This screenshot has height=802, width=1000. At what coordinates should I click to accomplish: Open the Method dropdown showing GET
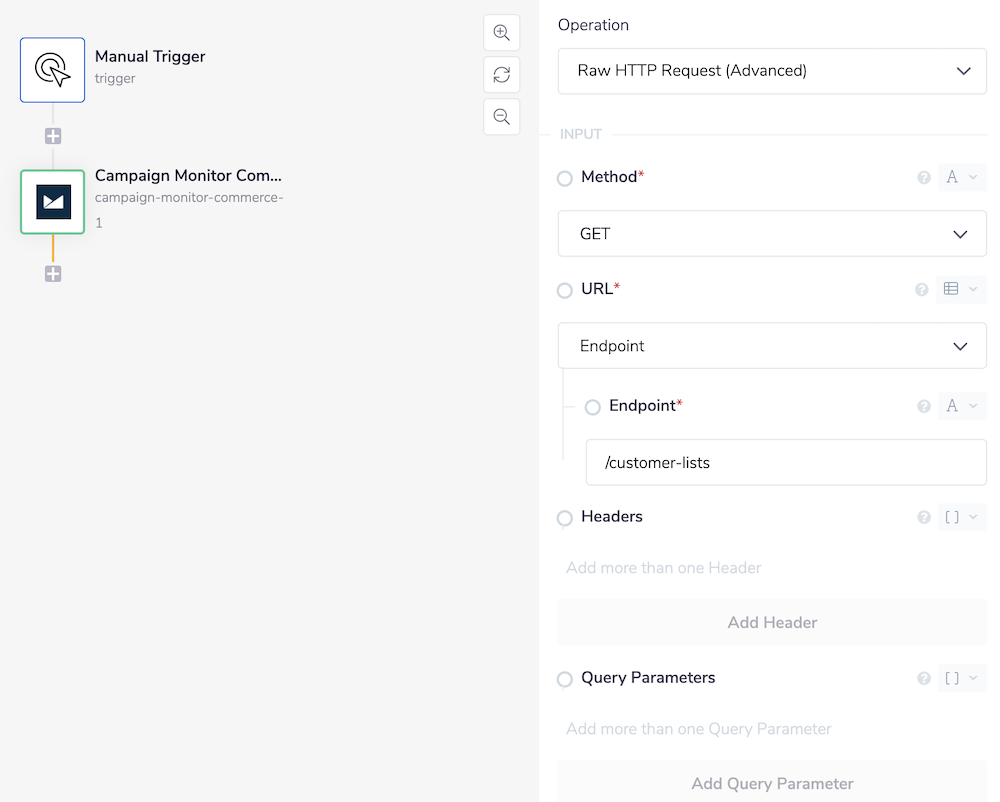click(x=772, y=233)
